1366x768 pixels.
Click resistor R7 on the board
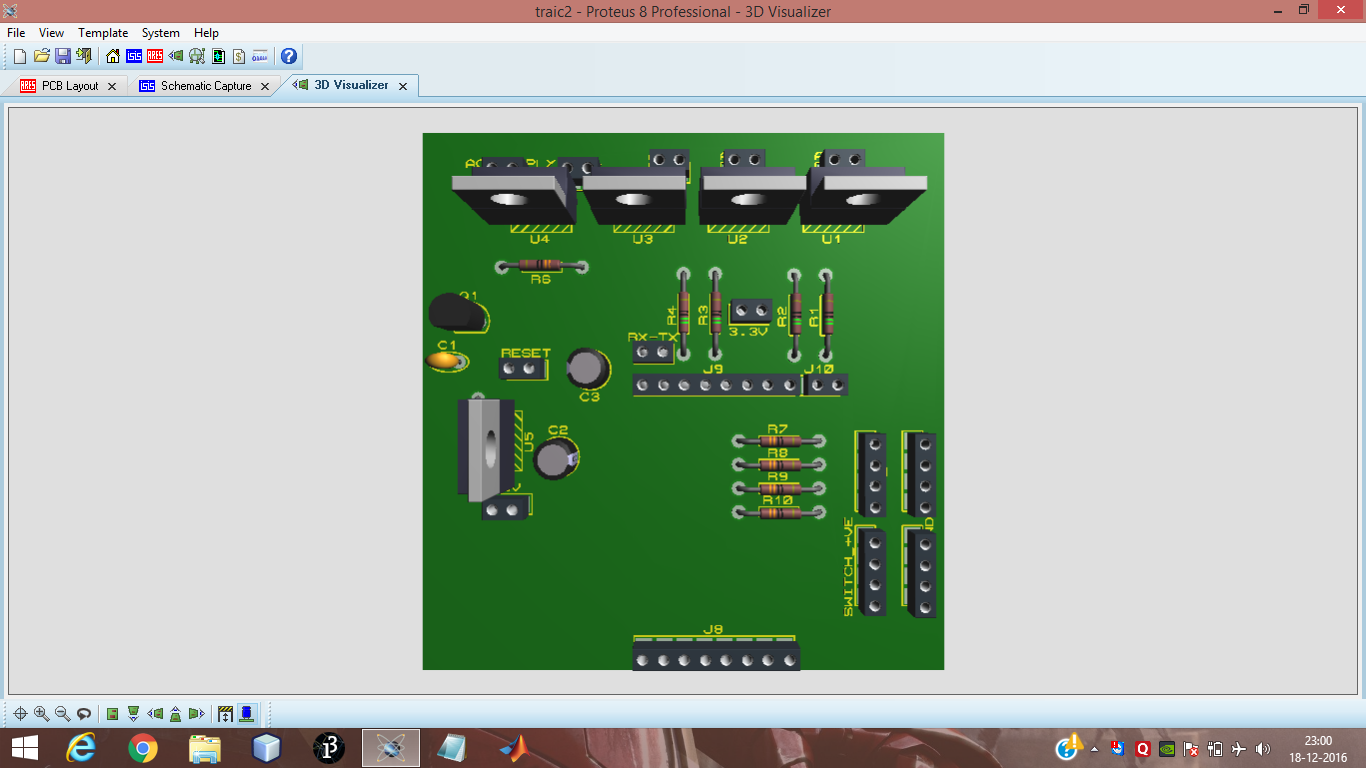point(778,440)
